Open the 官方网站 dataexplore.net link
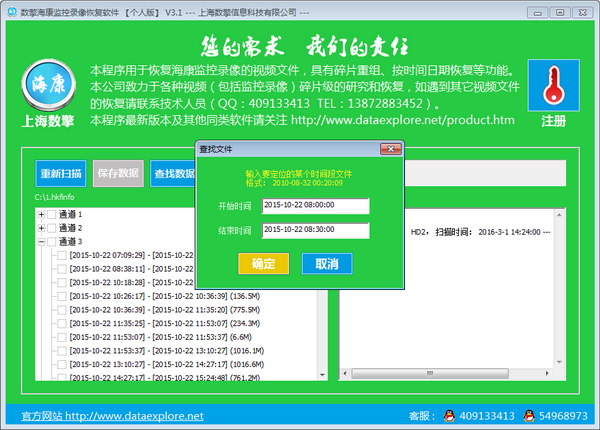The height and width of the screenshot is (430, 600). 112,416
